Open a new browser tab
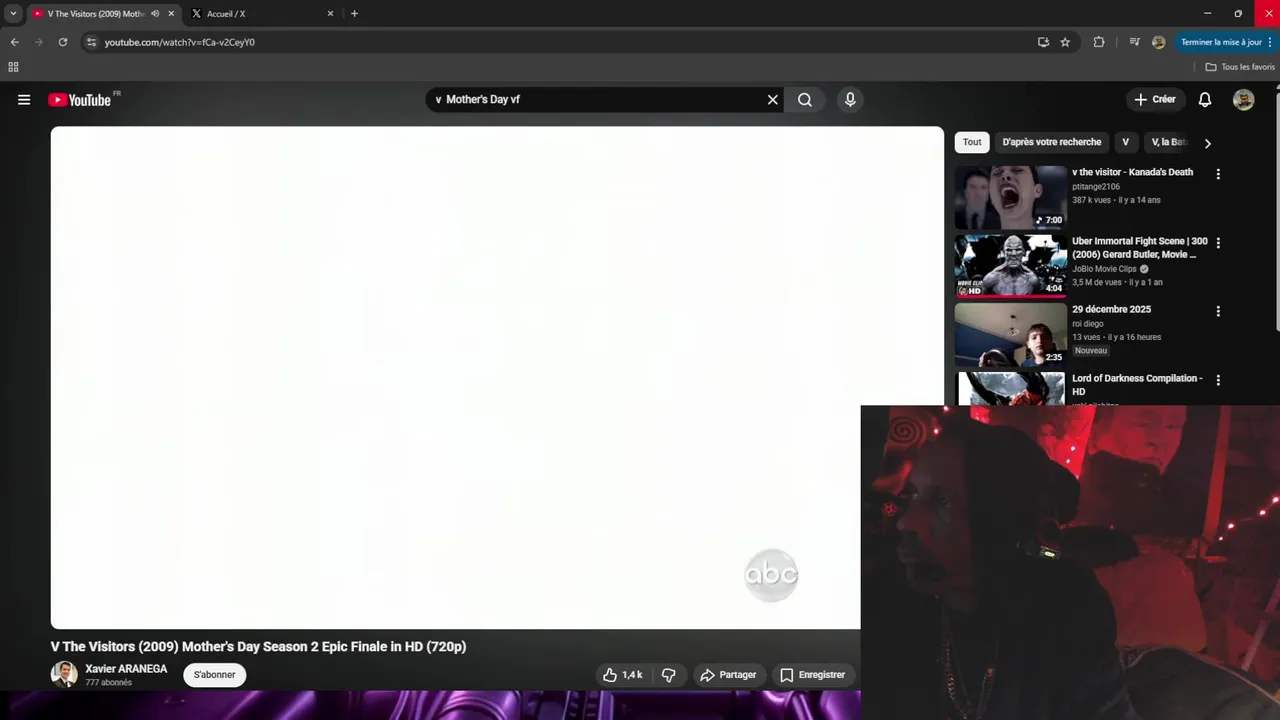 tap(354, 14)
